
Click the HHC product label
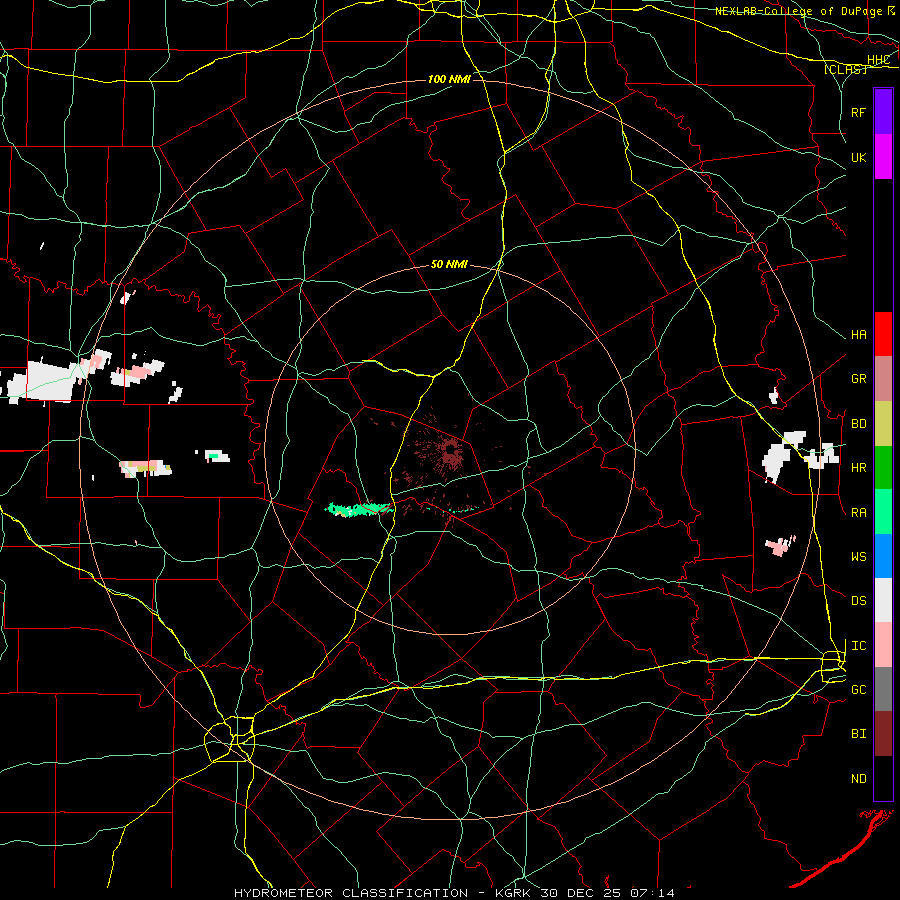(879, 60)
